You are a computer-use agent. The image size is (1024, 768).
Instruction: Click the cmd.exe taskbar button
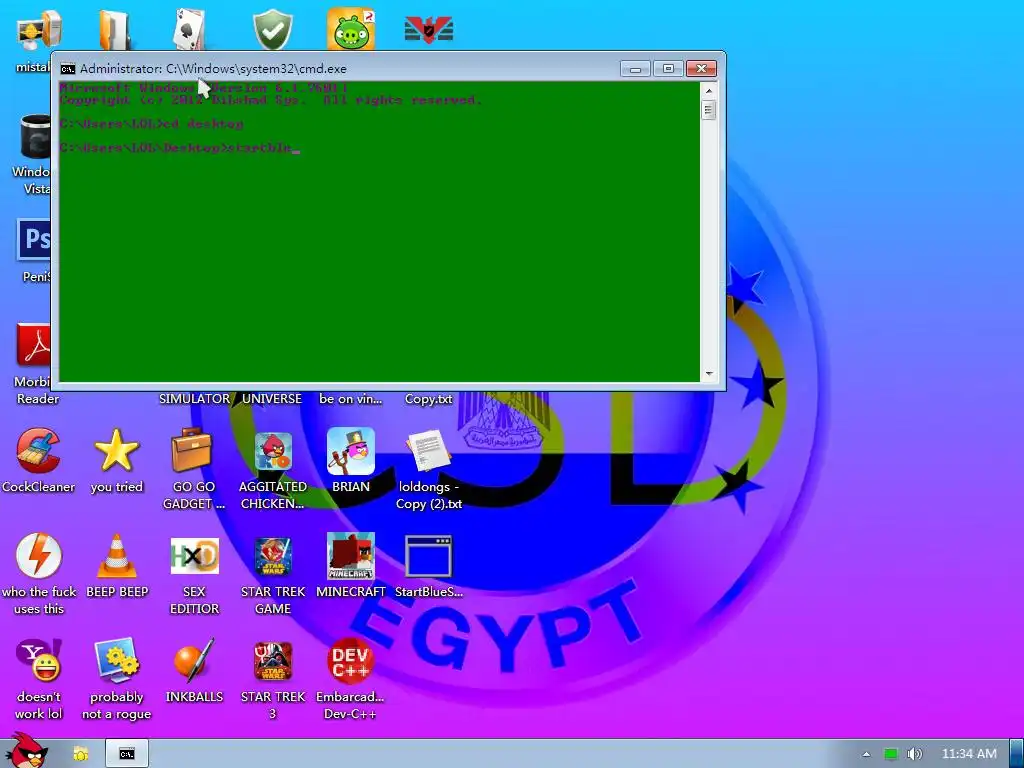click(x=127, y=754)
